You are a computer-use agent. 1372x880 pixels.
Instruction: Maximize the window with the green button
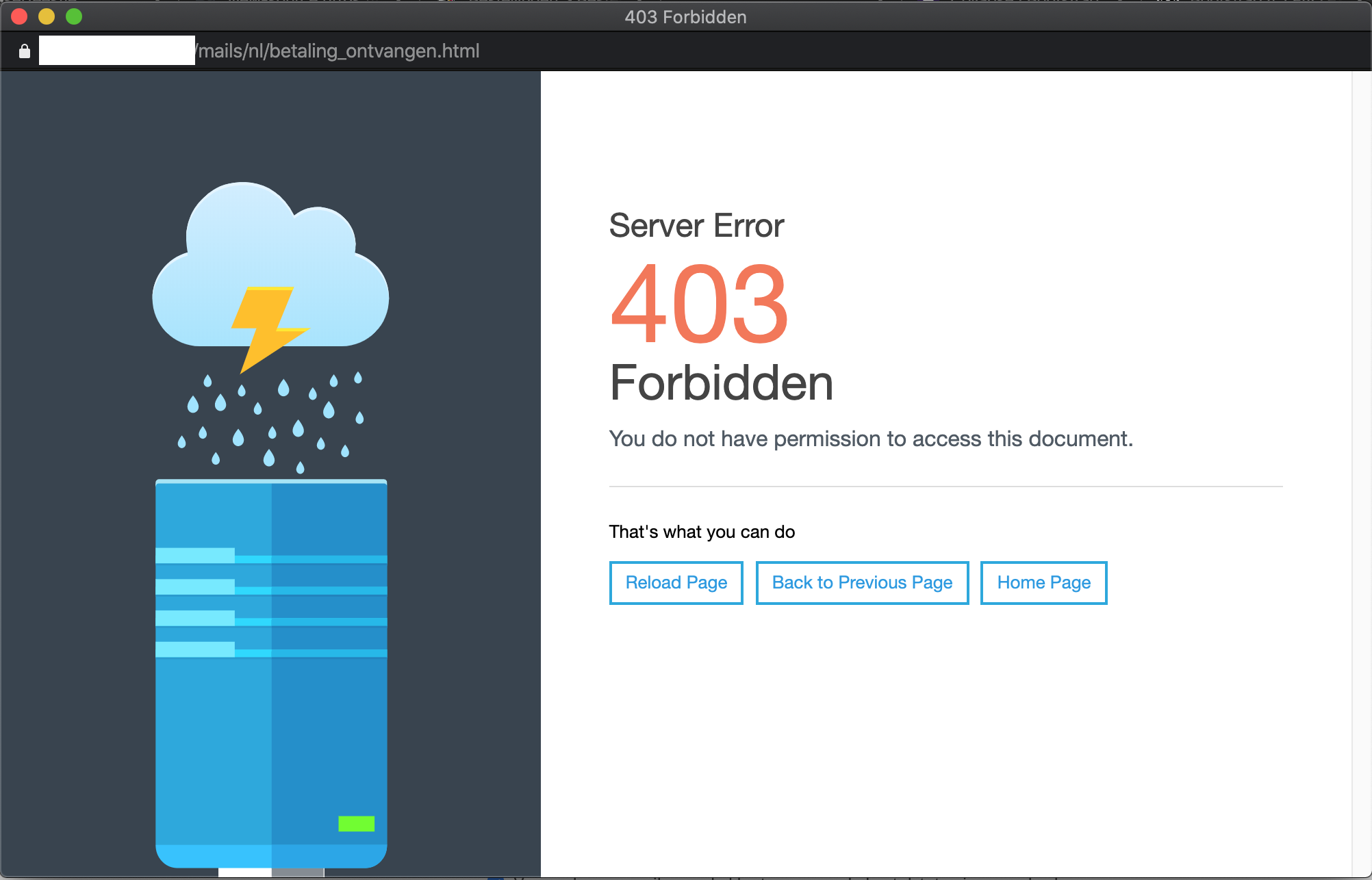tap(74, 16)
